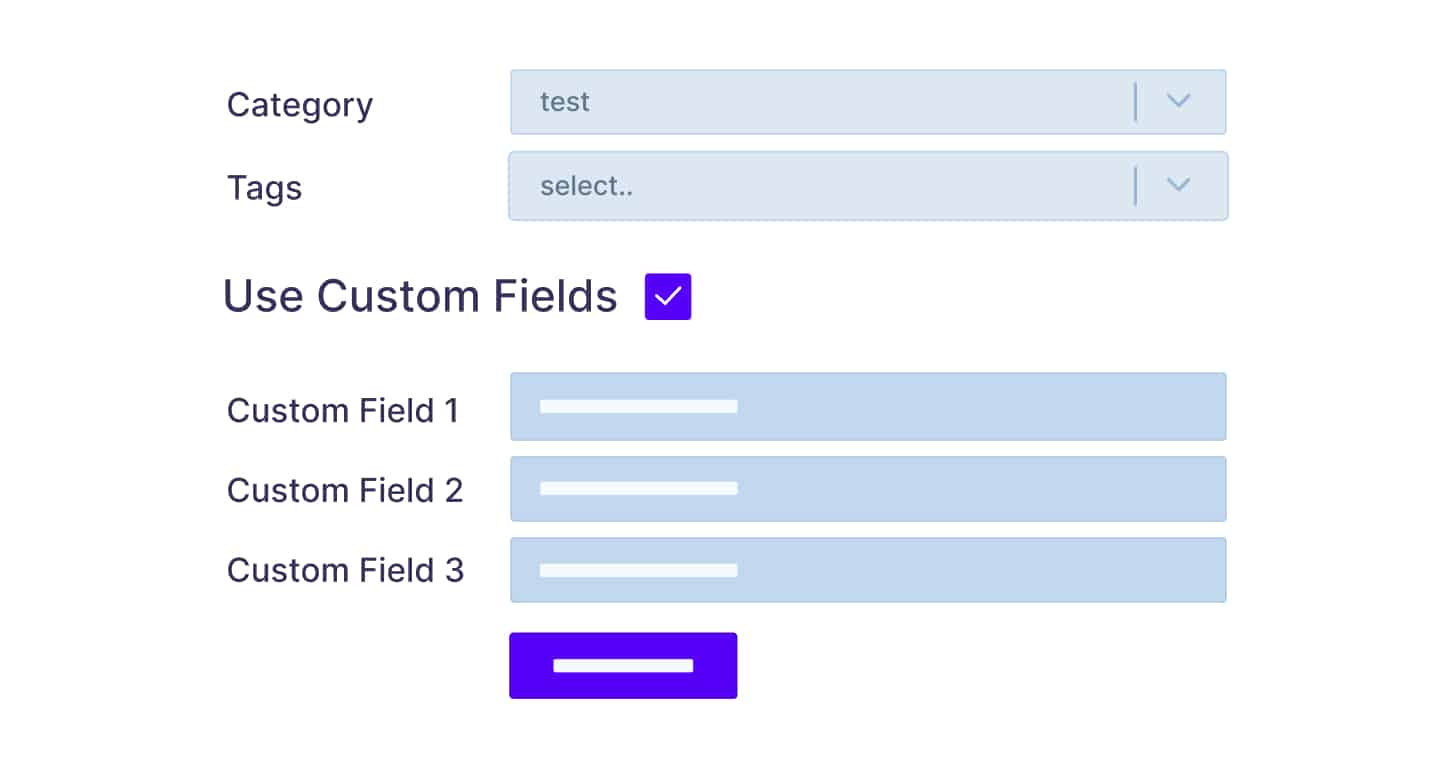Expand the Tags dropdown chevron arrow
This screenshot has width=1455, height=770.
[1179, 185]
